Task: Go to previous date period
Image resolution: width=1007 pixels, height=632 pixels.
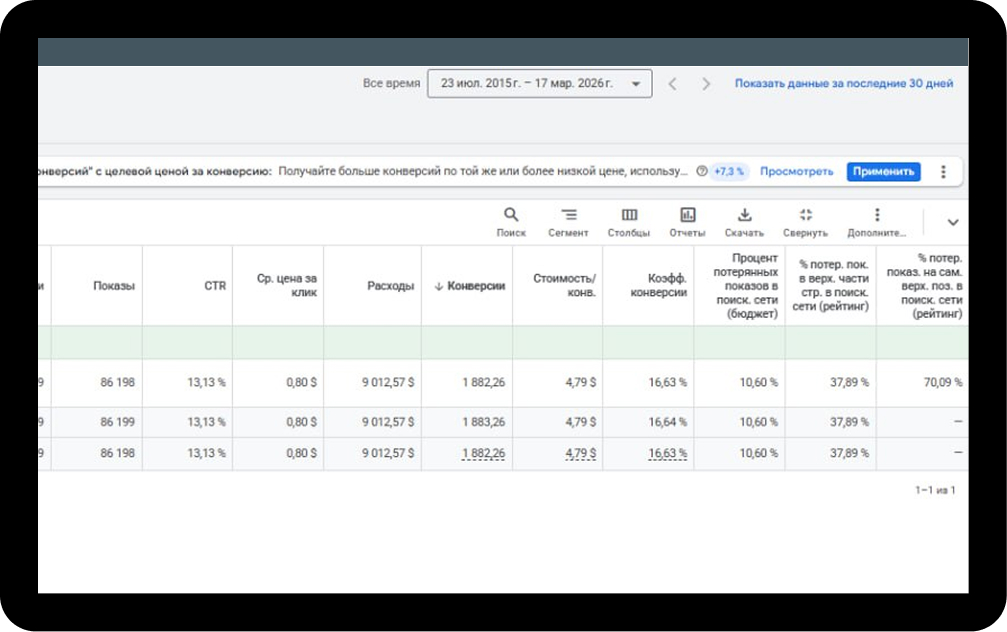Action: (x=672, y=84)
